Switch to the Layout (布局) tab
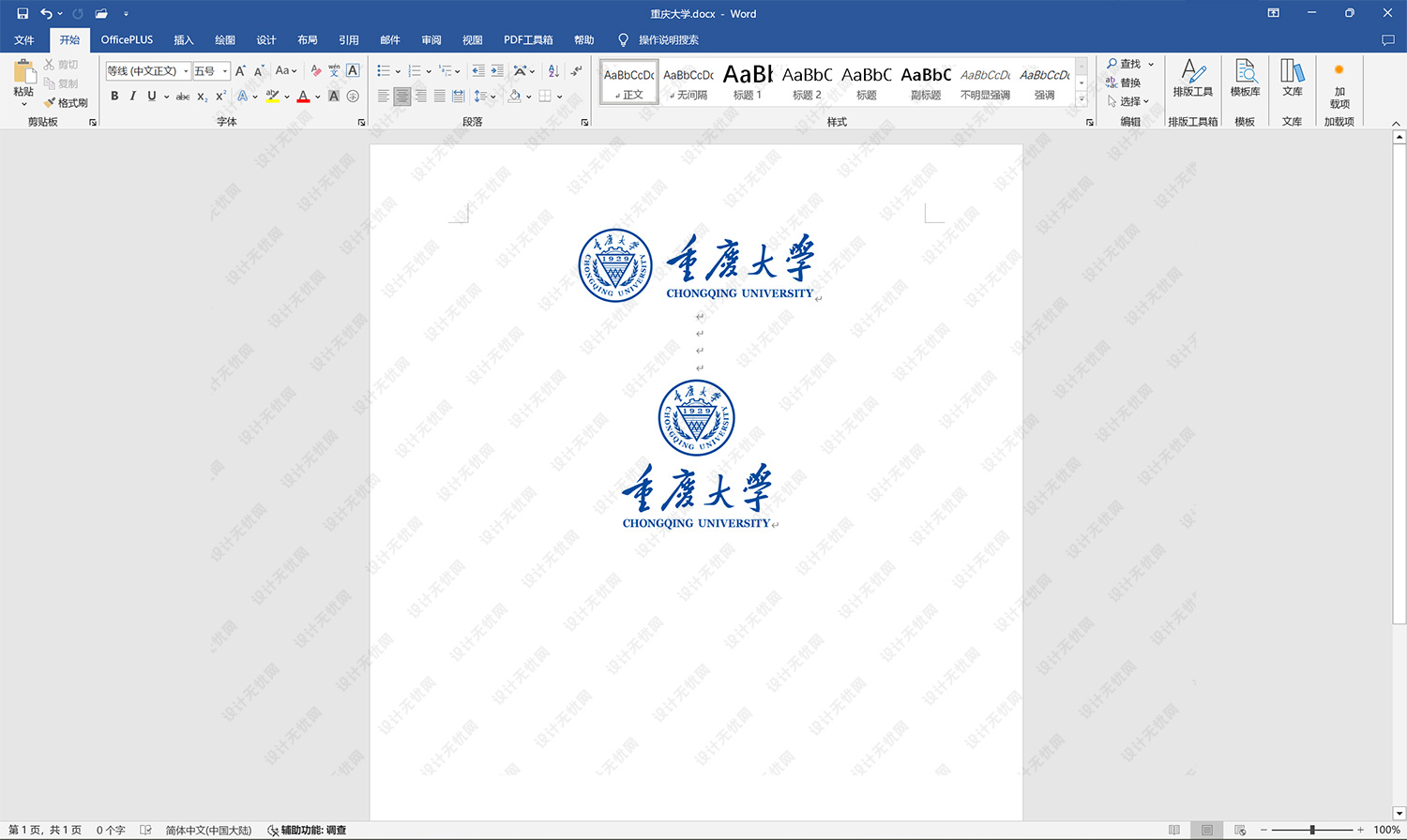The width and height of the screenshot is (1407, 840). 308,39
